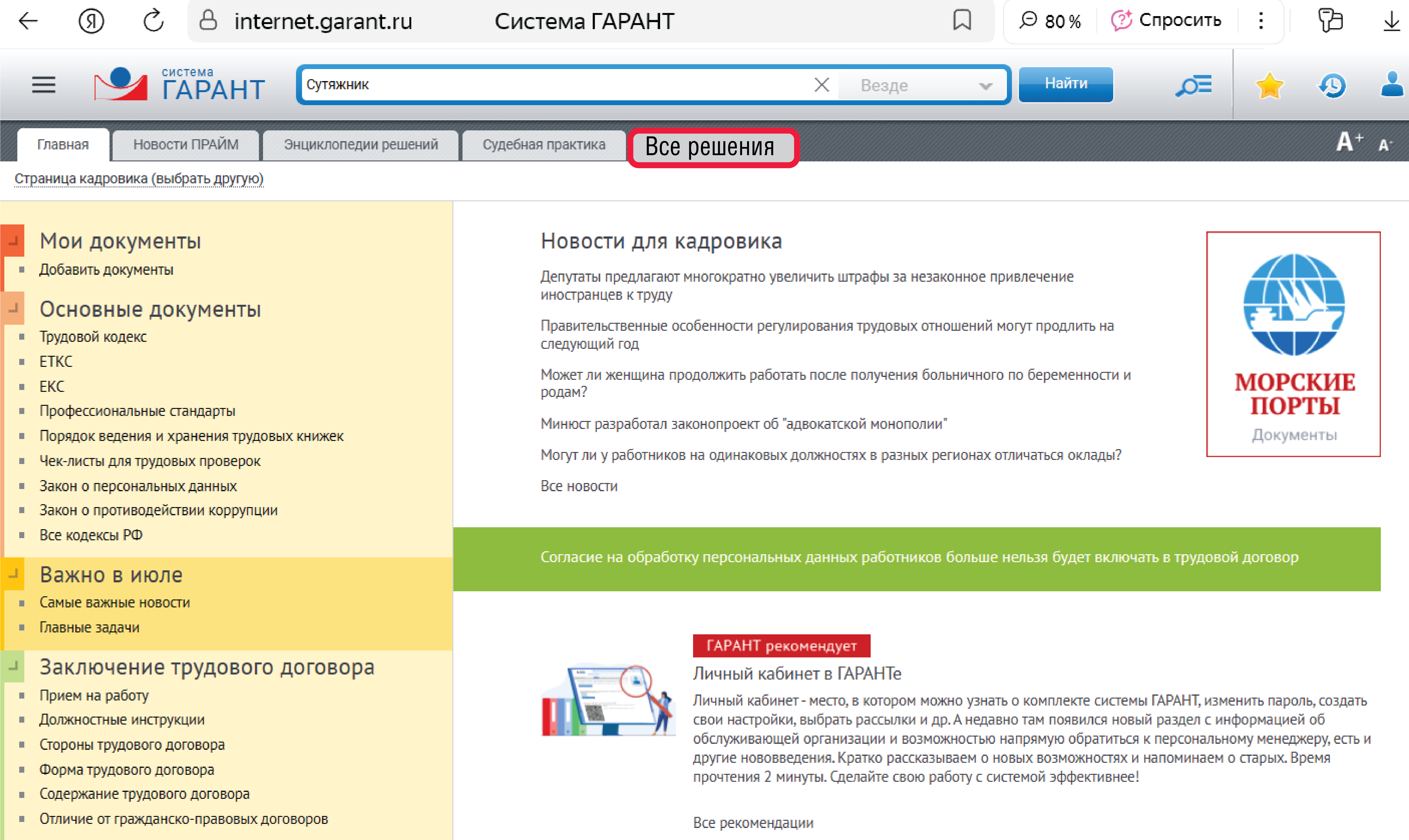Open the ЕКС link
The width and height of the screenshot is (1409, 840).
[x=51, y=386]
